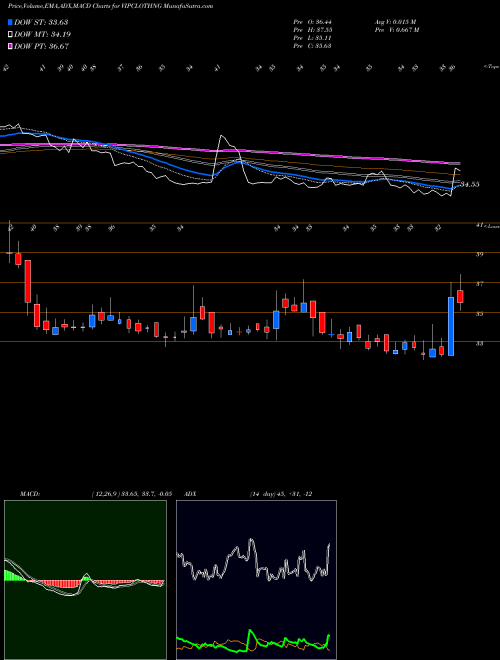Click the 33 price axis label
This screenshot has width=500, height=660.
pos(479,343)
